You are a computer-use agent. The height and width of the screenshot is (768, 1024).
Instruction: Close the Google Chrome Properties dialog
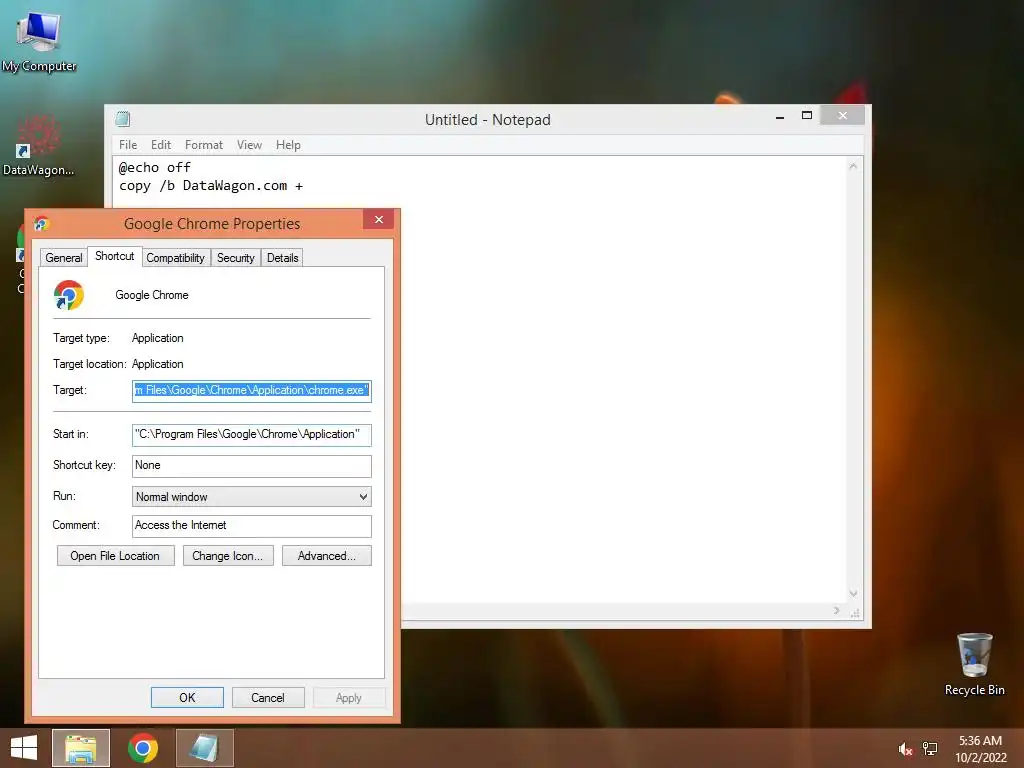click(x=378, y=219)
